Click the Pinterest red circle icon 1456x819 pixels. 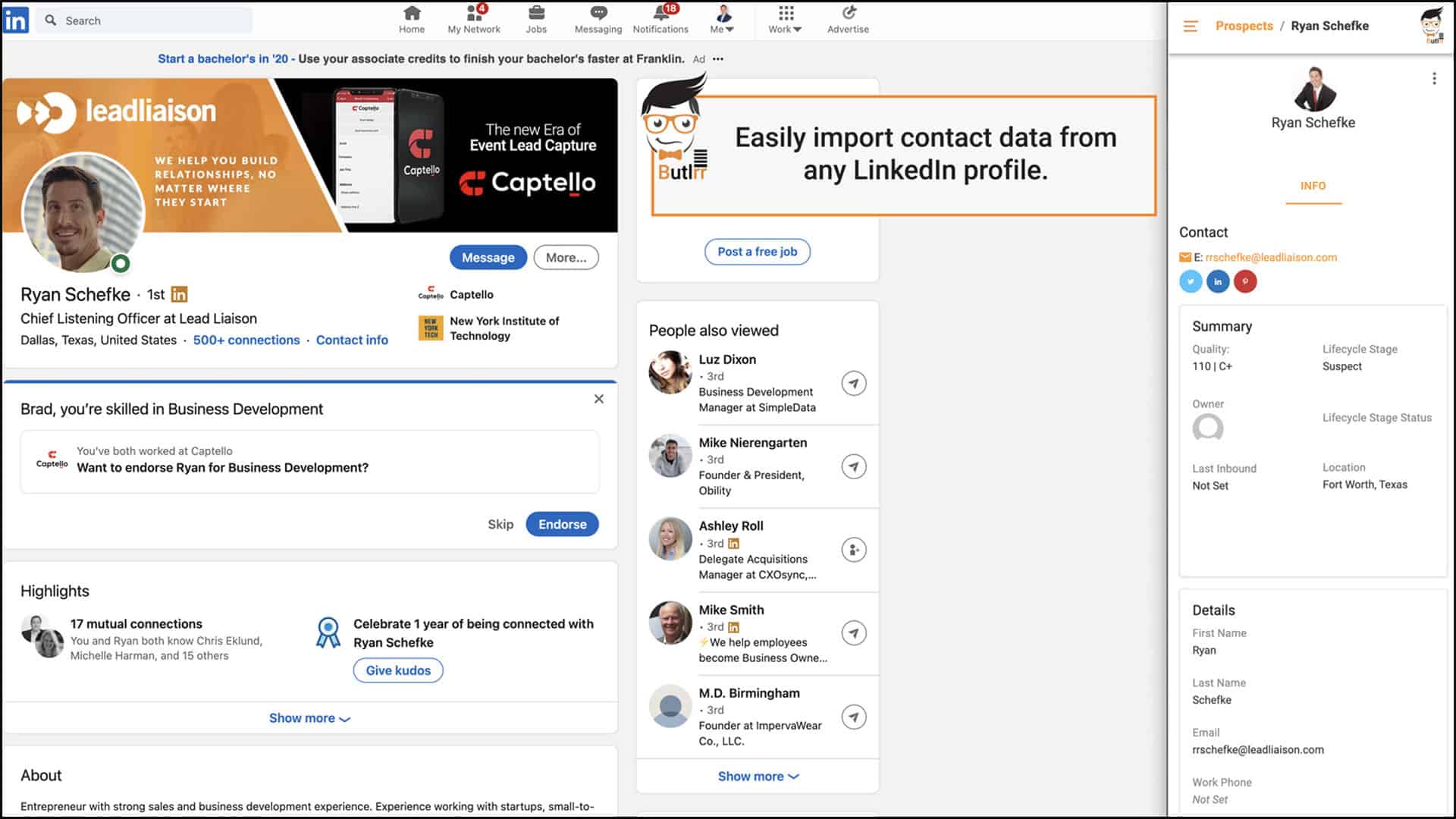(1245, 281)
